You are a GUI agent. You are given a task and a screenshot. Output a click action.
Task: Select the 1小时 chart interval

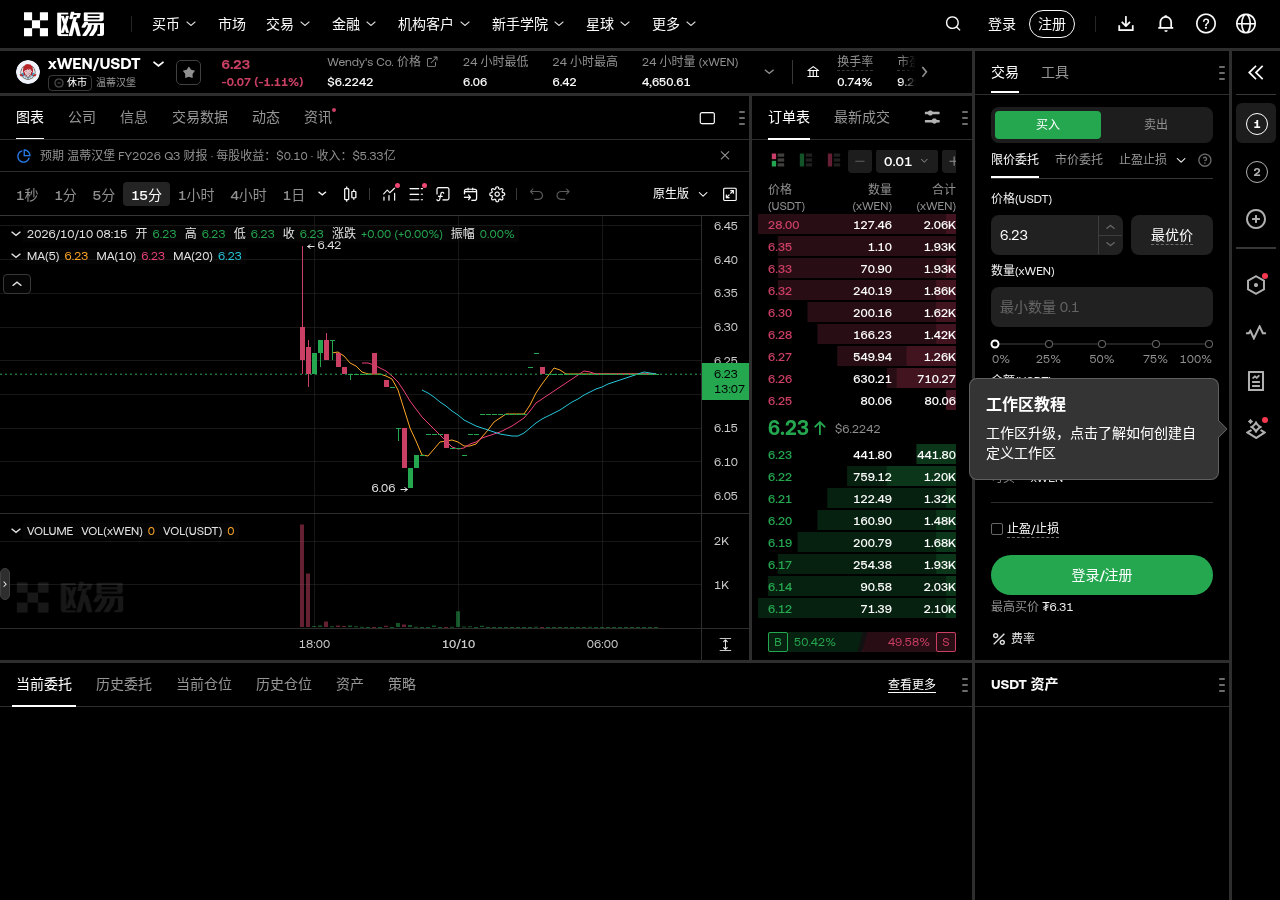pyautogui.click(x=196, y=195)
